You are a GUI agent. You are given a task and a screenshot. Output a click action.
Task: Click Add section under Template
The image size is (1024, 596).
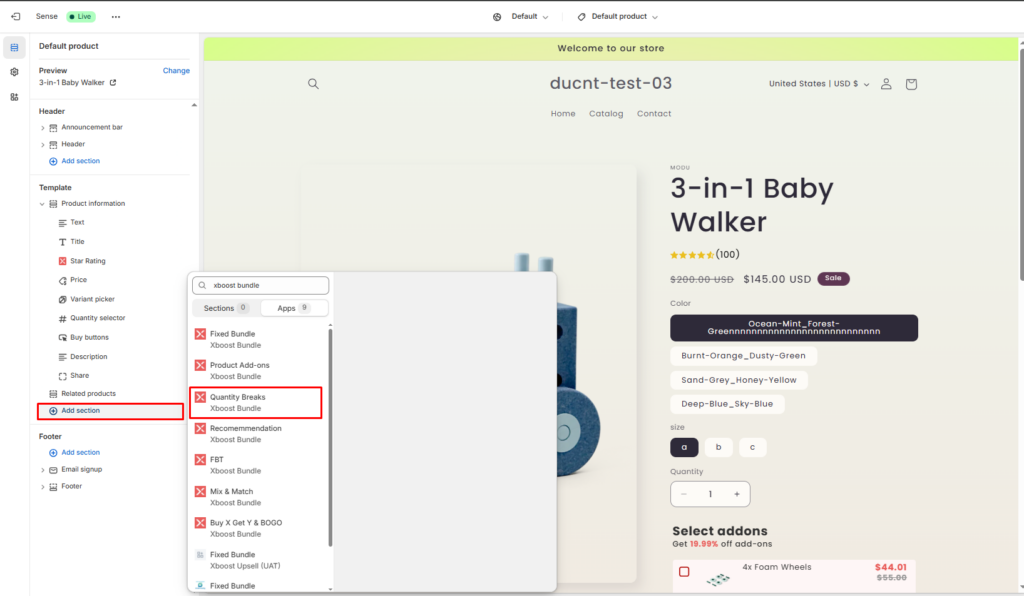[x=80, y=411]
